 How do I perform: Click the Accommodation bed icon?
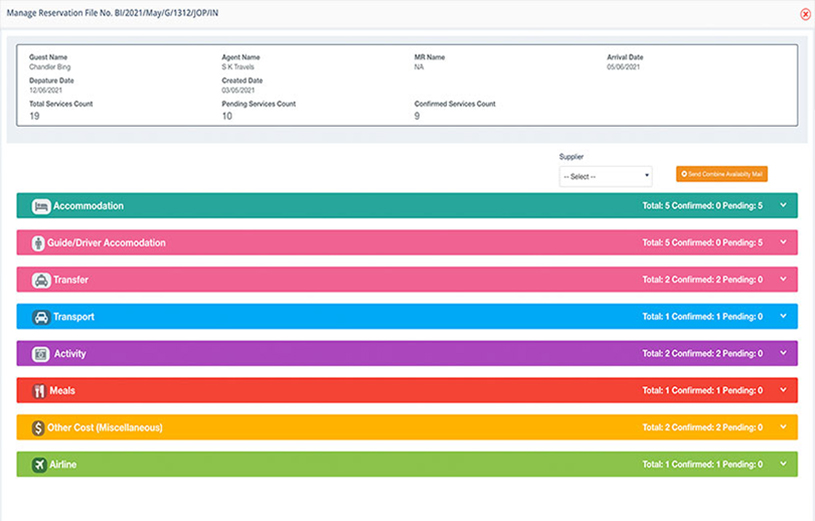click(x=41, y=206)
